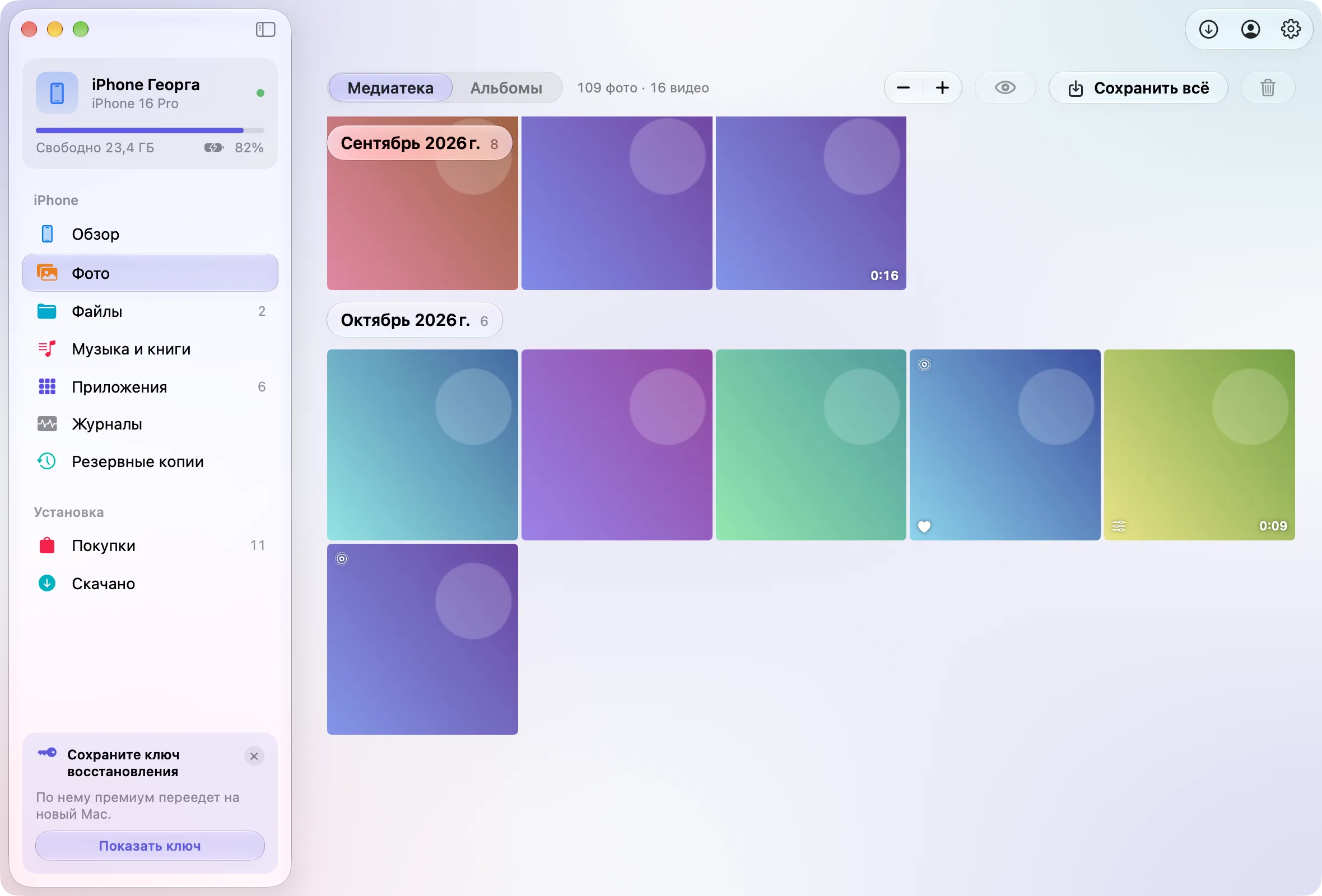Screen dimensions: 1322x896
Task: Open the downloads icon in the top toolbar
Action: tap(1208, 29)
